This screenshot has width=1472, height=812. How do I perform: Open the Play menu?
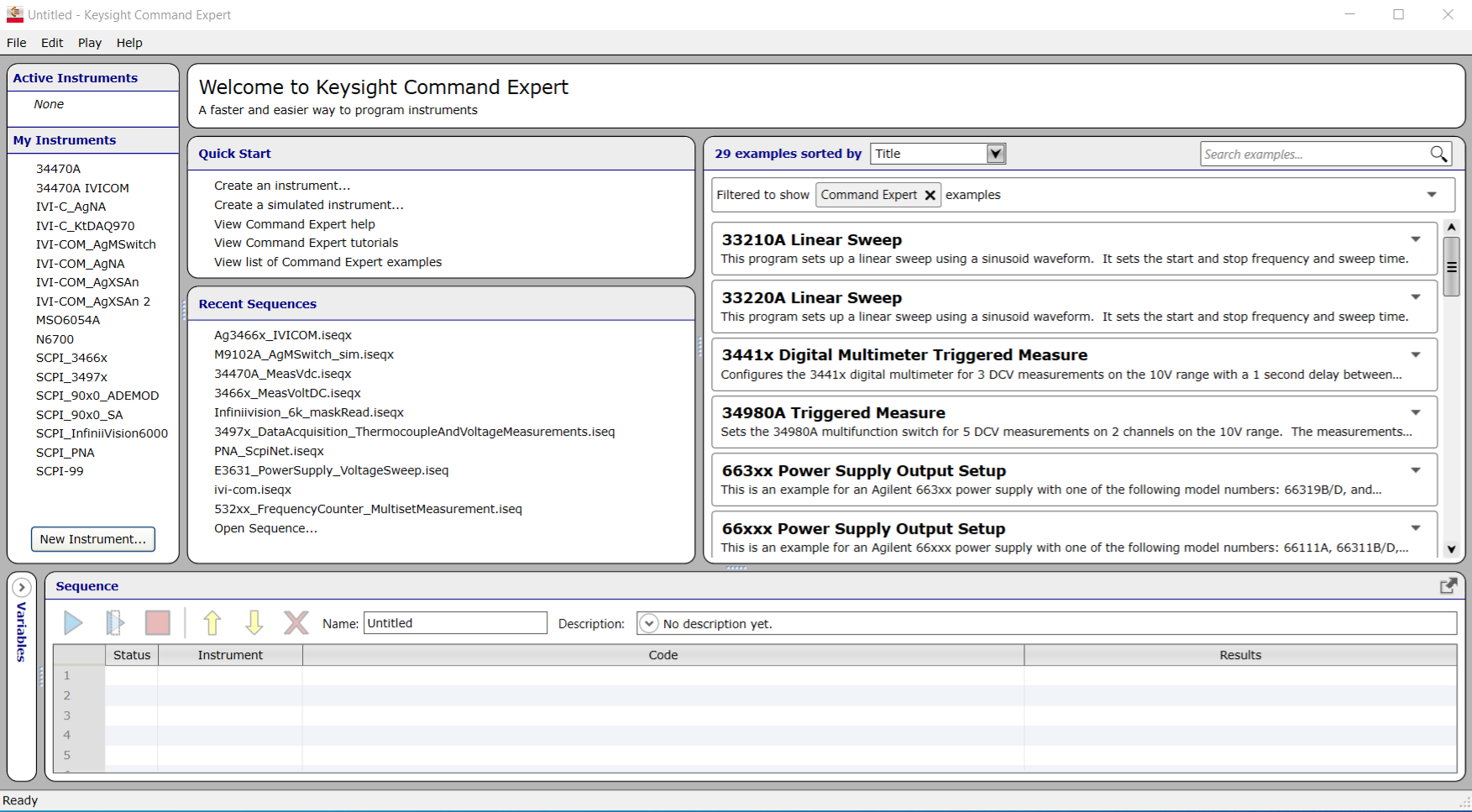pos(89,43)
